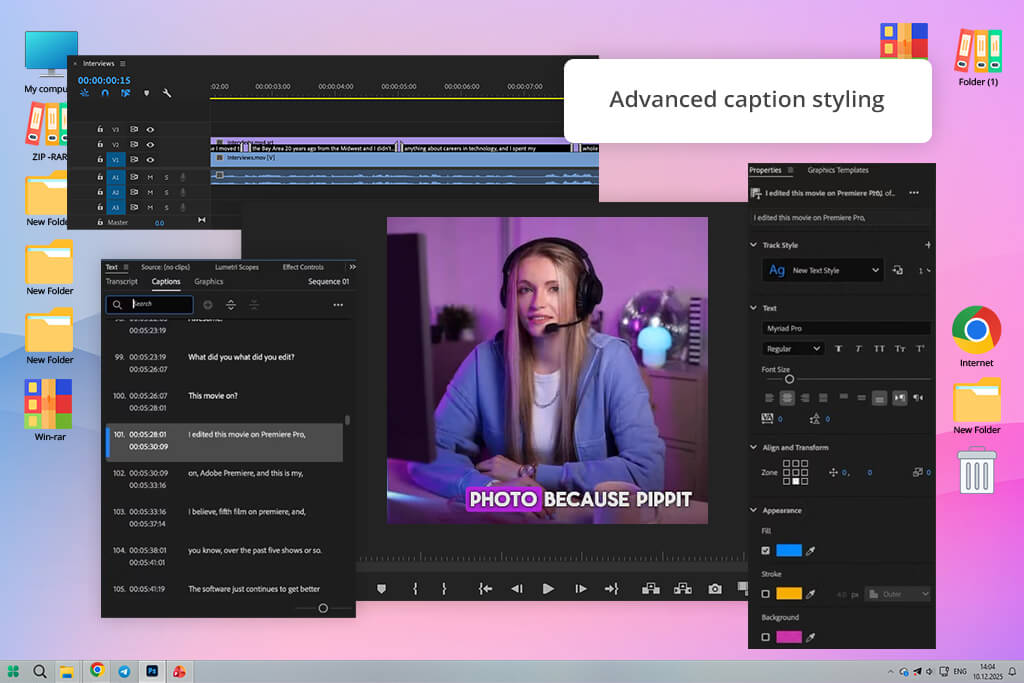Collapse Align and Transform section
Image resolution: width=1024 pixels, height=683 pixels.
coord(754,447)
